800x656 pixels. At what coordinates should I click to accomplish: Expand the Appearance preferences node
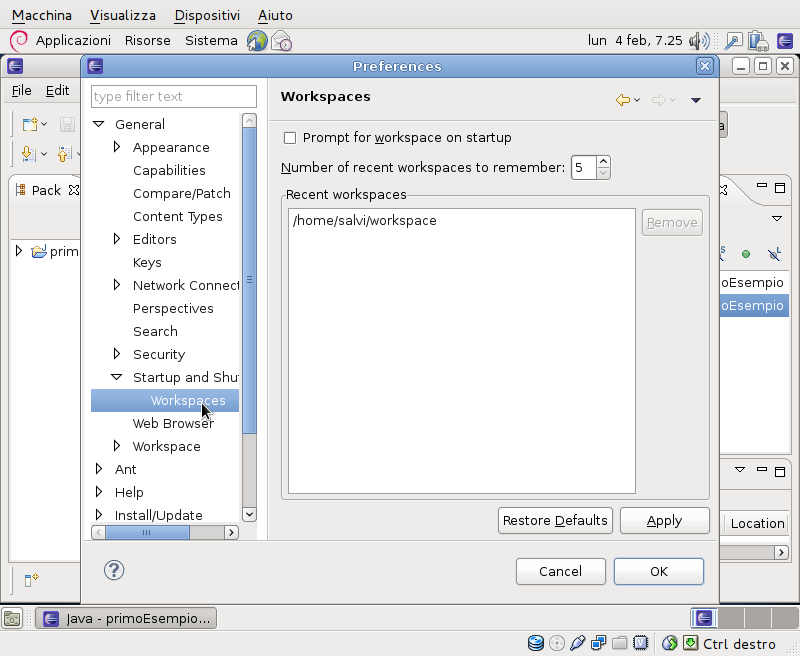[117, 147]
